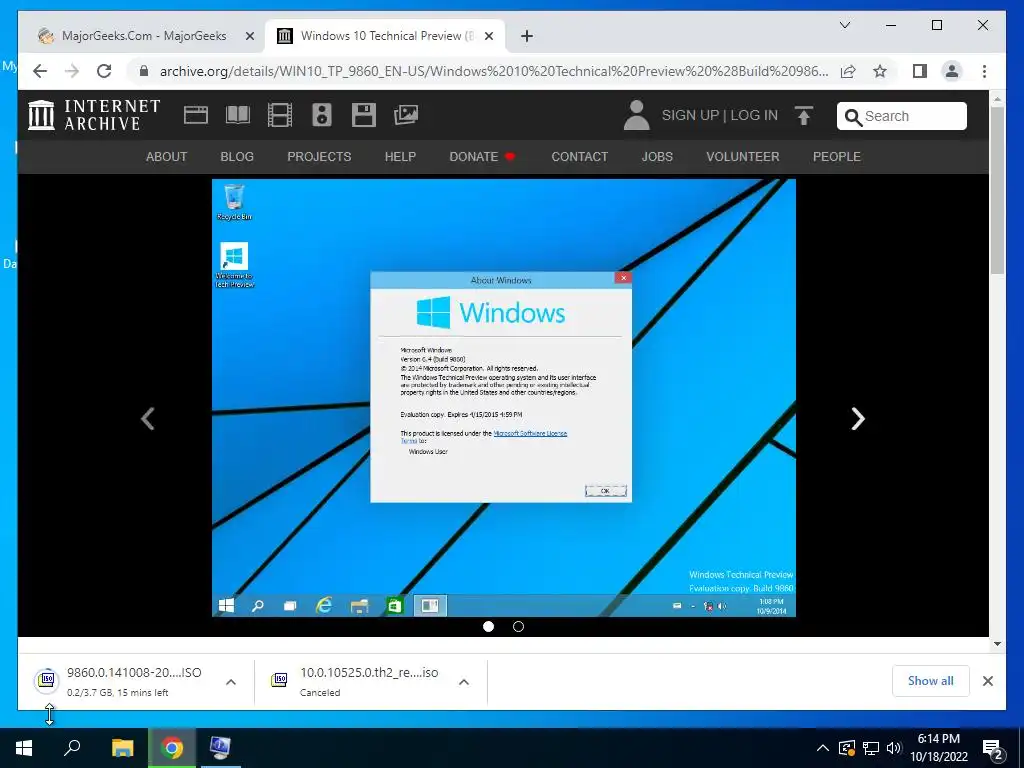Open the CONTACT menu item
The width and height of the screenshot is (1024, 768).
click(x=579, y=157)
